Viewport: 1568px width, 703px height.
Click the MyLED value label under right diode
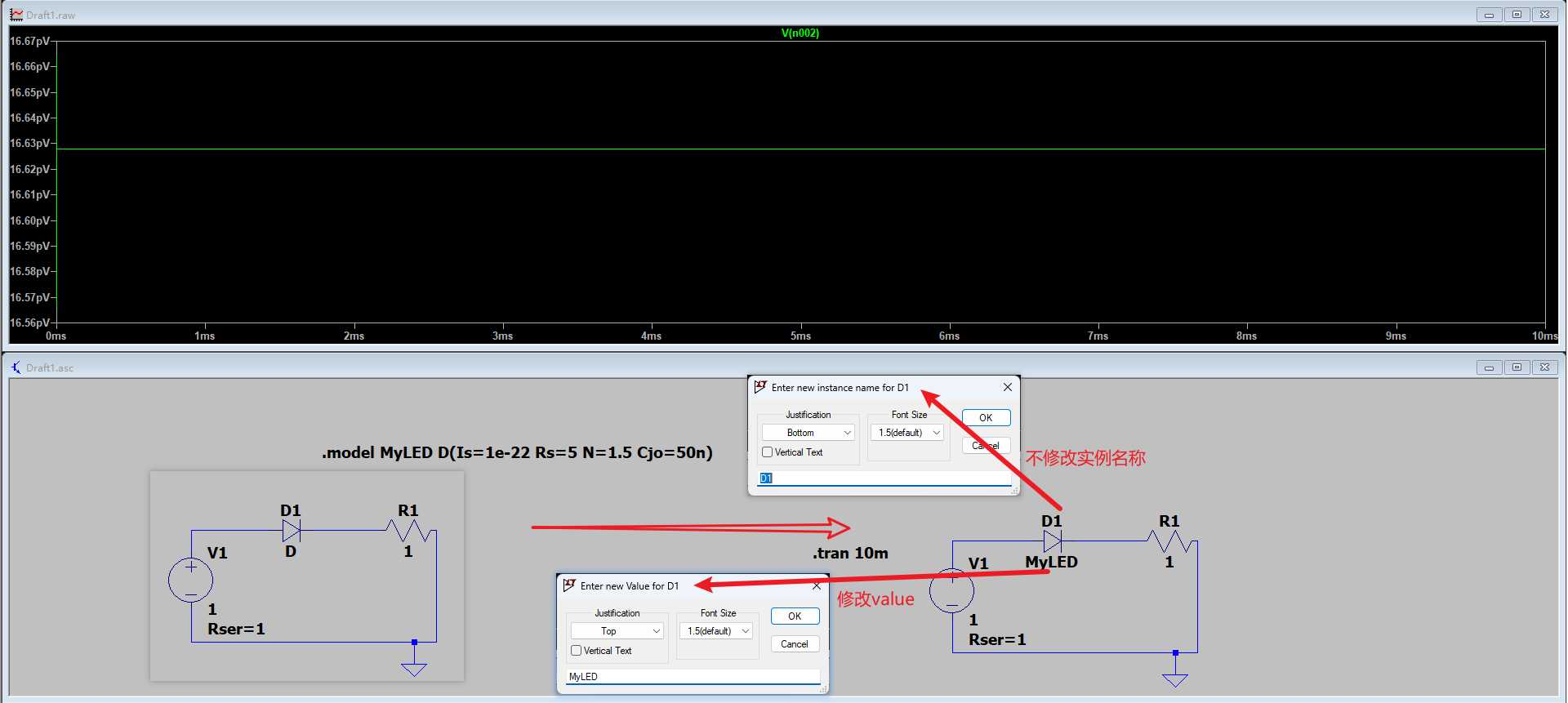point(1052,563)
